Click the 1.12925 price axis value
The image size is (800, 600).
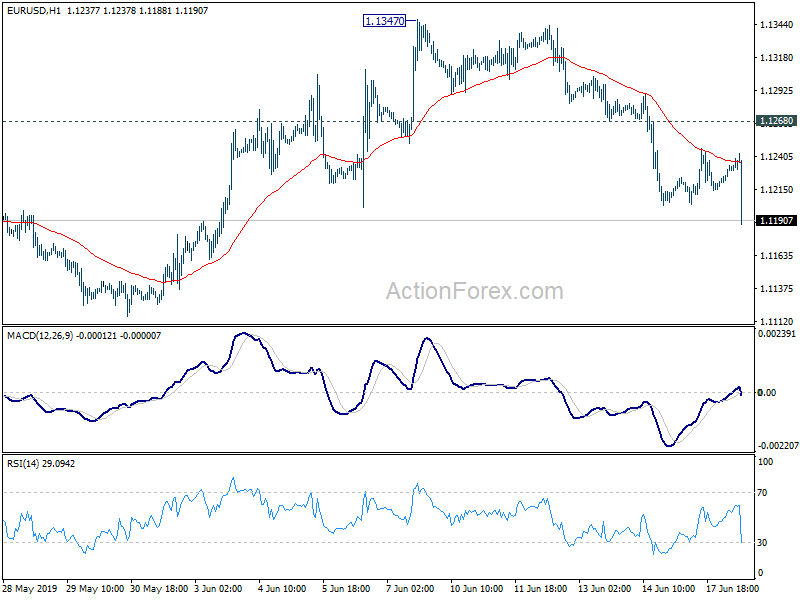pyautogui.click(x=777, y=91)
